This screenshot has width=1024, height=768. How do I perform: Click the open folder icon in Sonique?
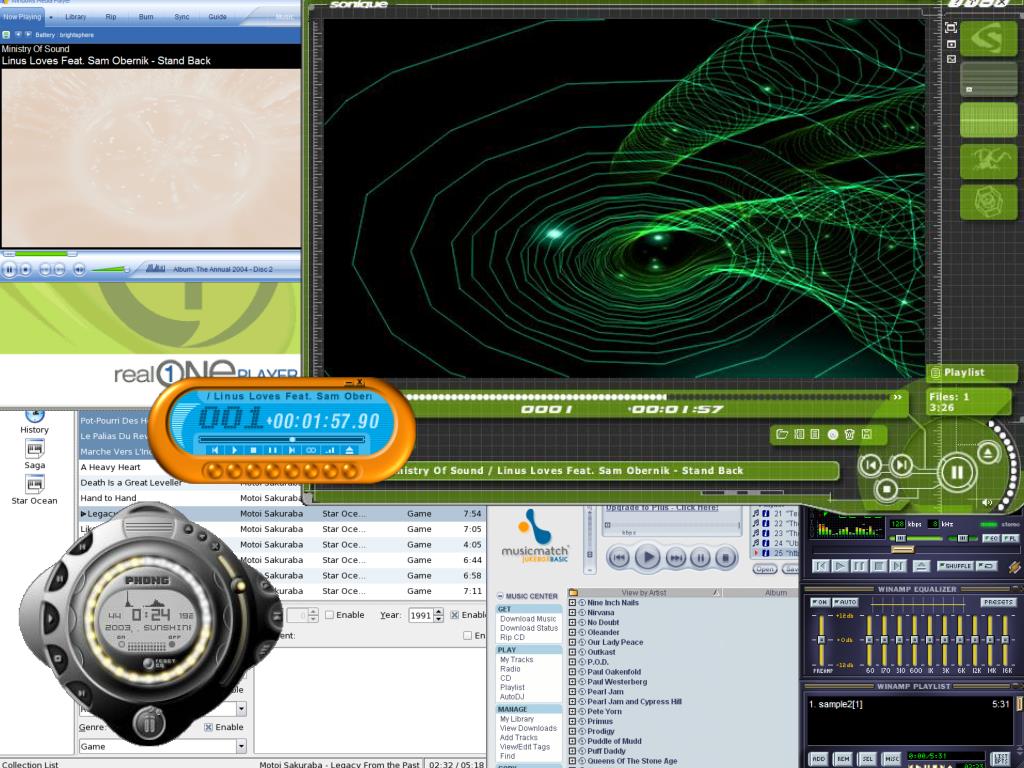click(x=782, y=434)
